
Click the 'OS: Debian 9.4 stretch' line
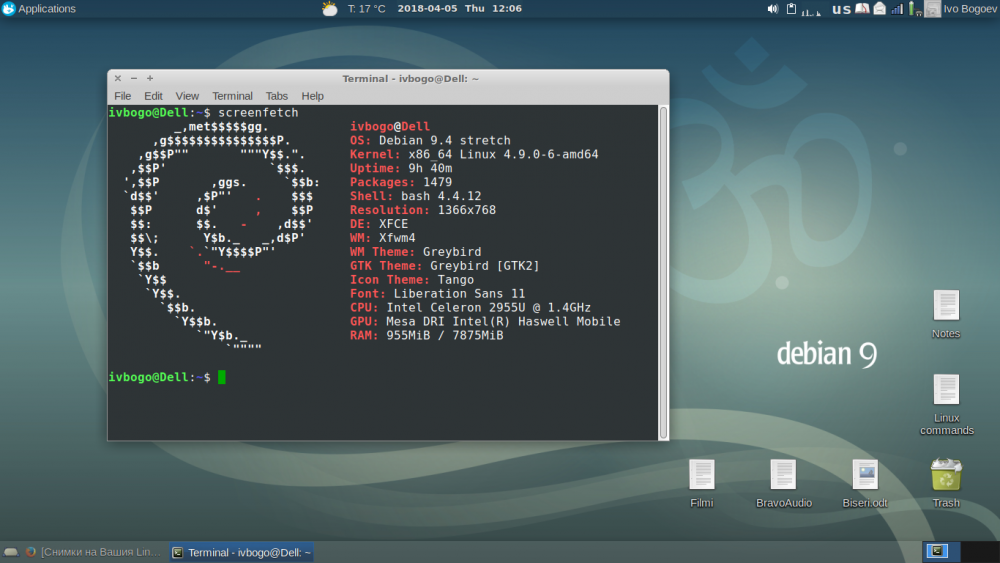tap(430, 140)
